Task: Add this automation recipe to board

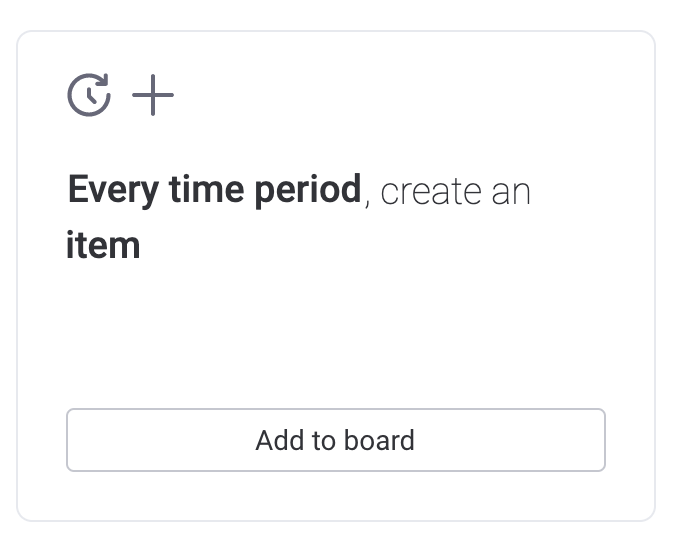Action: pos(335,440)
